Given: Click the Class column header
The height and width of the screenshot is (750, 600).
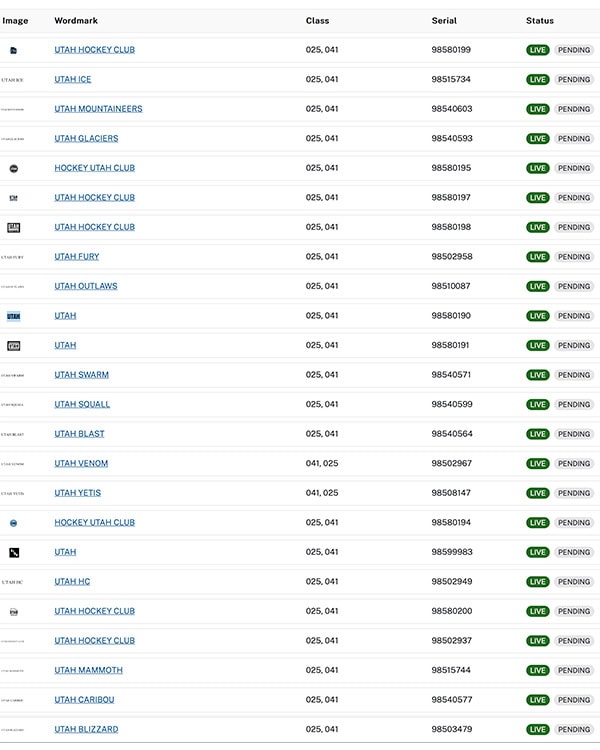Looking at the screenshot, I should 317,21.
